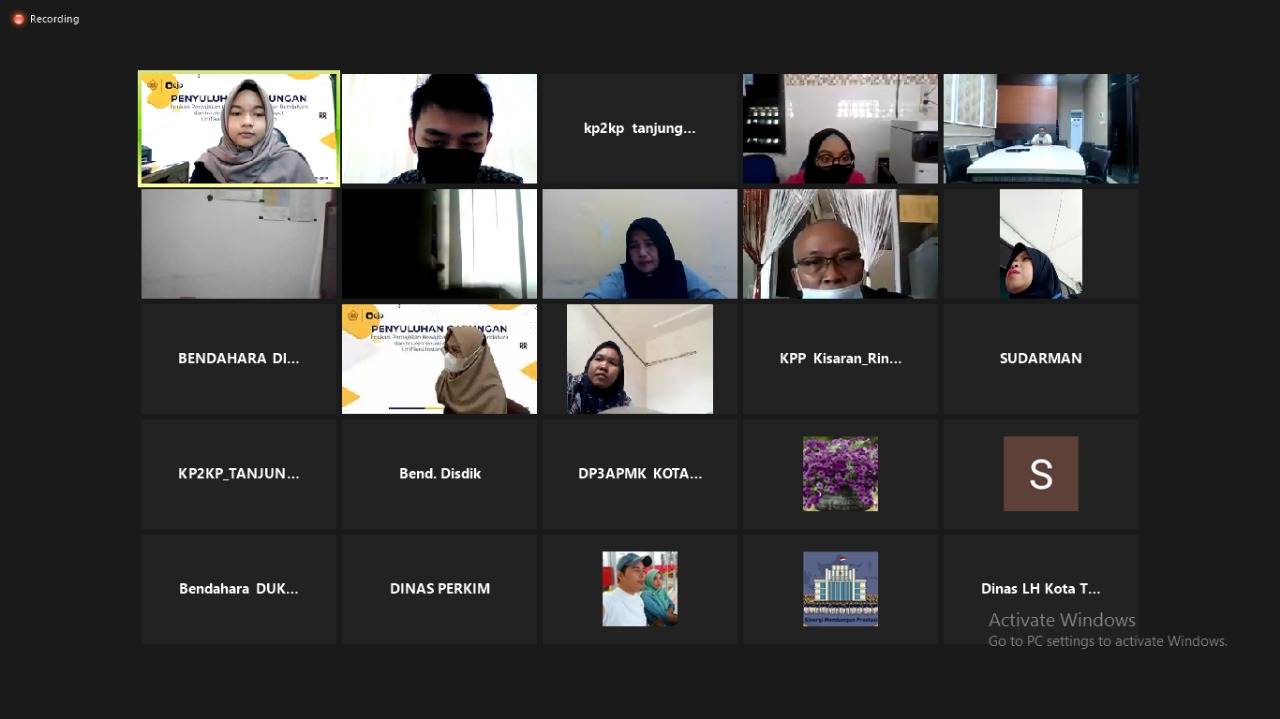The image size is (1280, 719).
Task: Select the Bendahara DUK... participant tile
Action: [239, 589]
